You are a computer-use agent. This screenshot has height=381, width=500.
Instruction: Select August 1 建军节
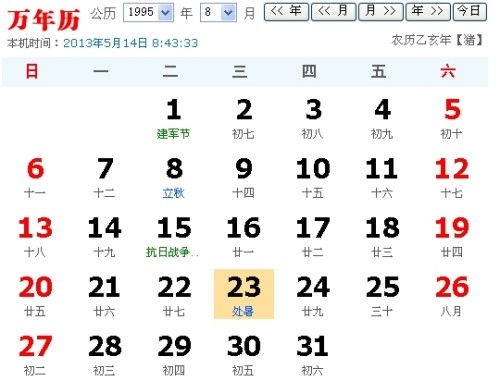pos(174,118)
